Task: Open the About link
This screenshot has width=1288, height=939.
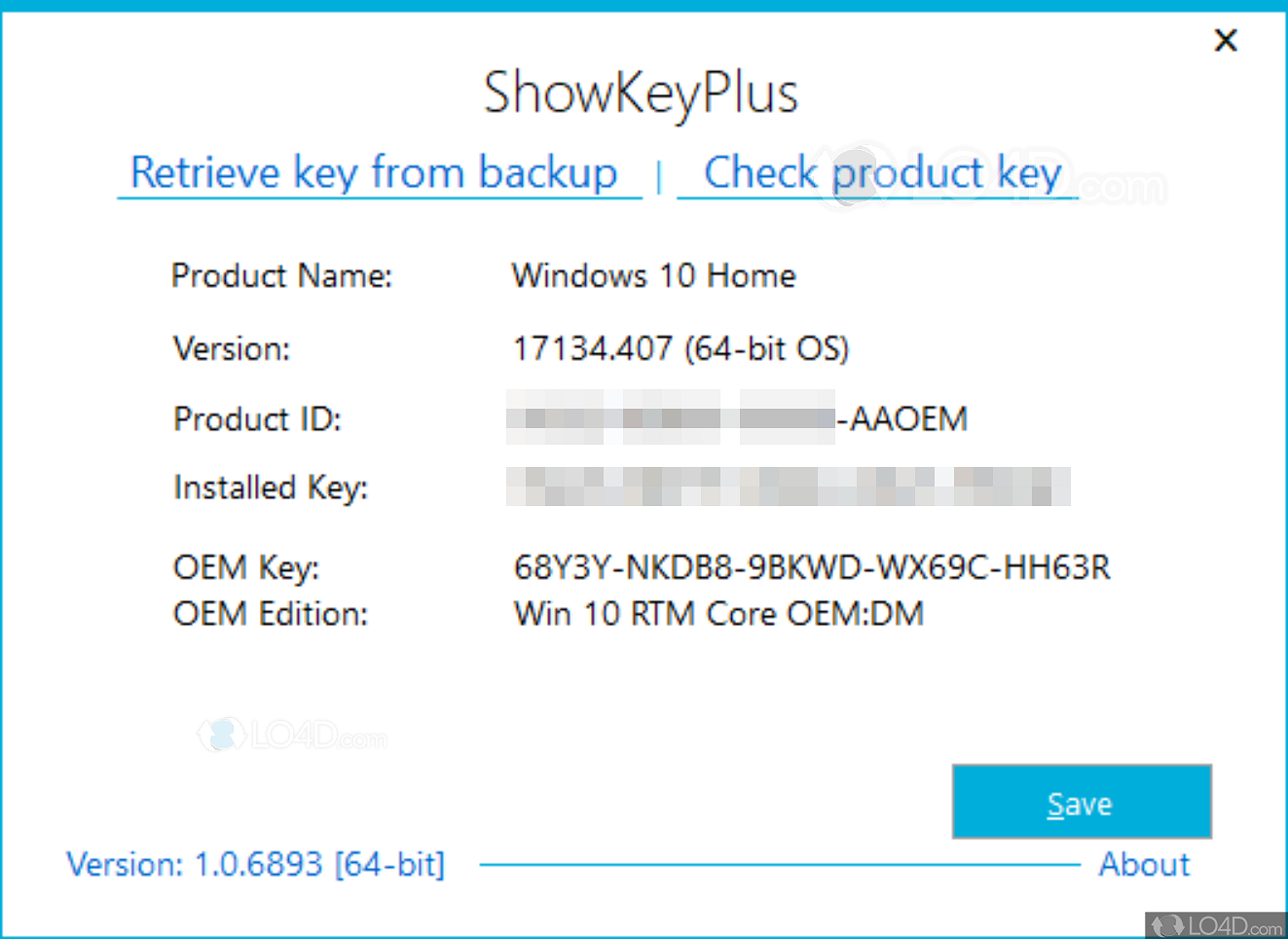Action: click(1144, 864)
